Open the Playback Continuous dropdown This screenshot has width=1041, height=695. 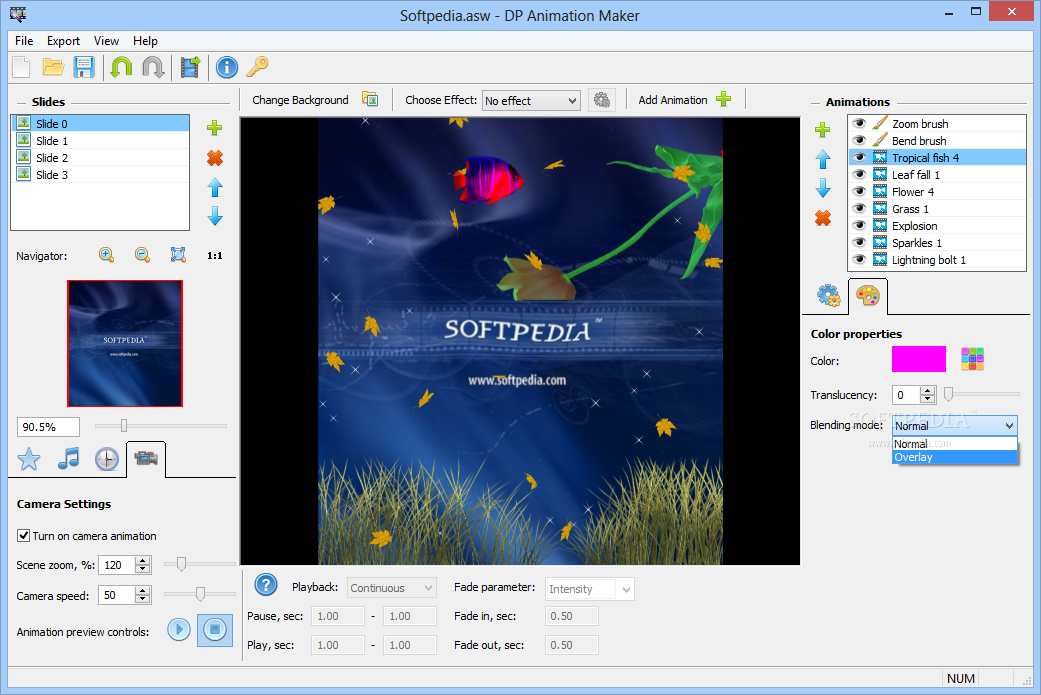coord(392,587)
